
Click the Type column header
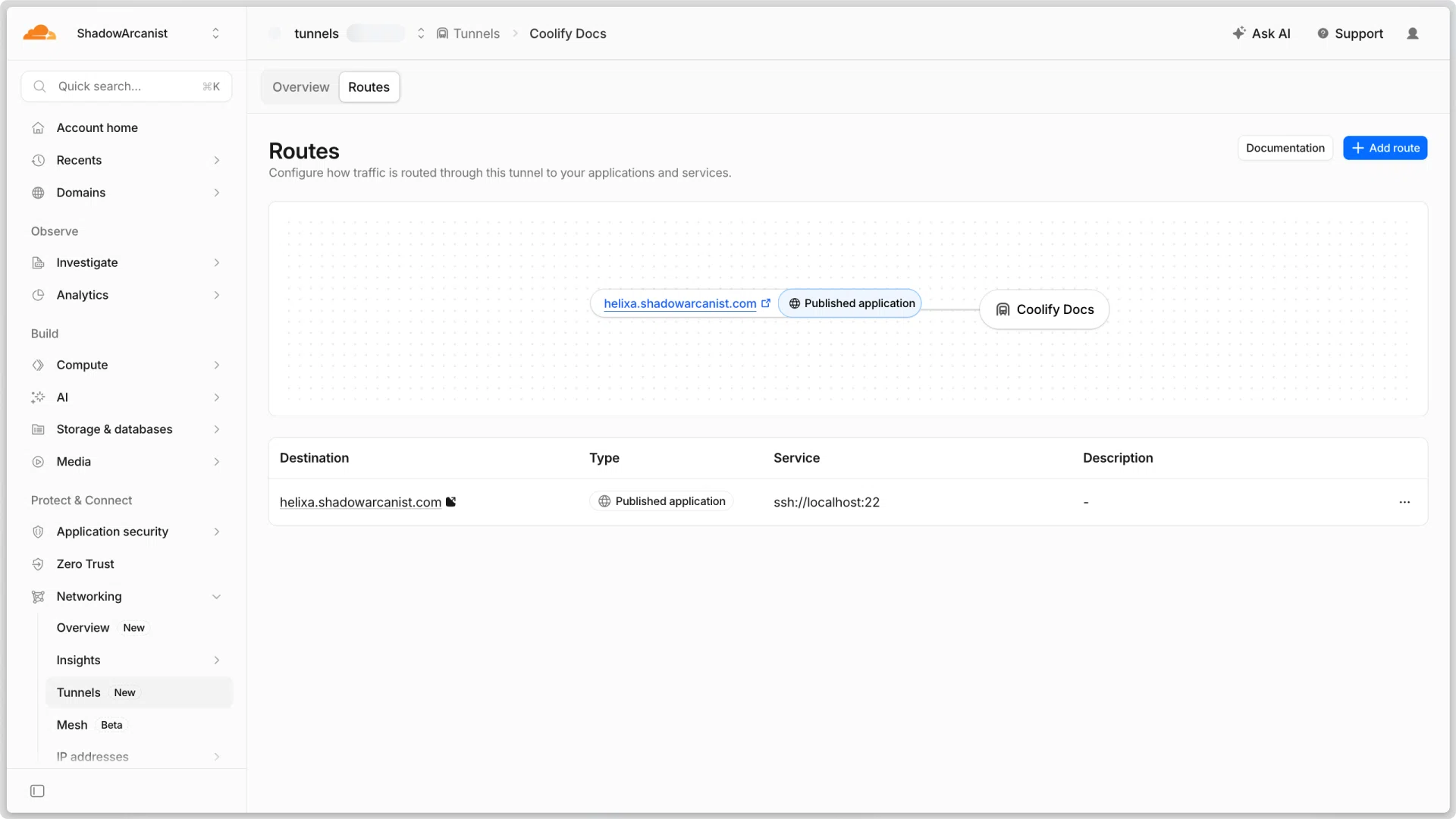tap(604, 458)
